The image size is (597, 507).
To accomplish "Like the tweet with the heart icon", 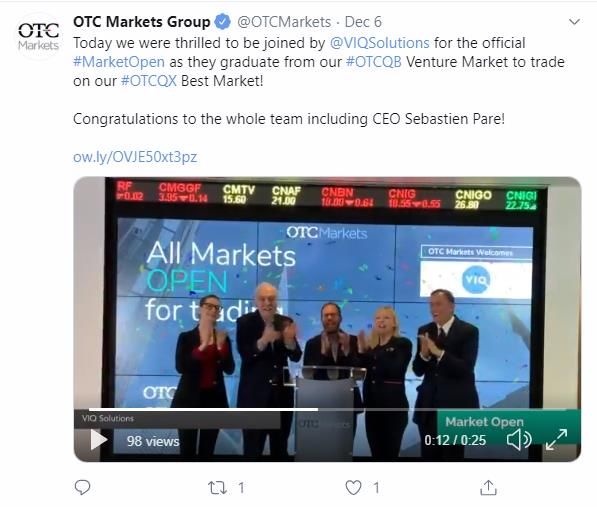I will tap(353, 488).
